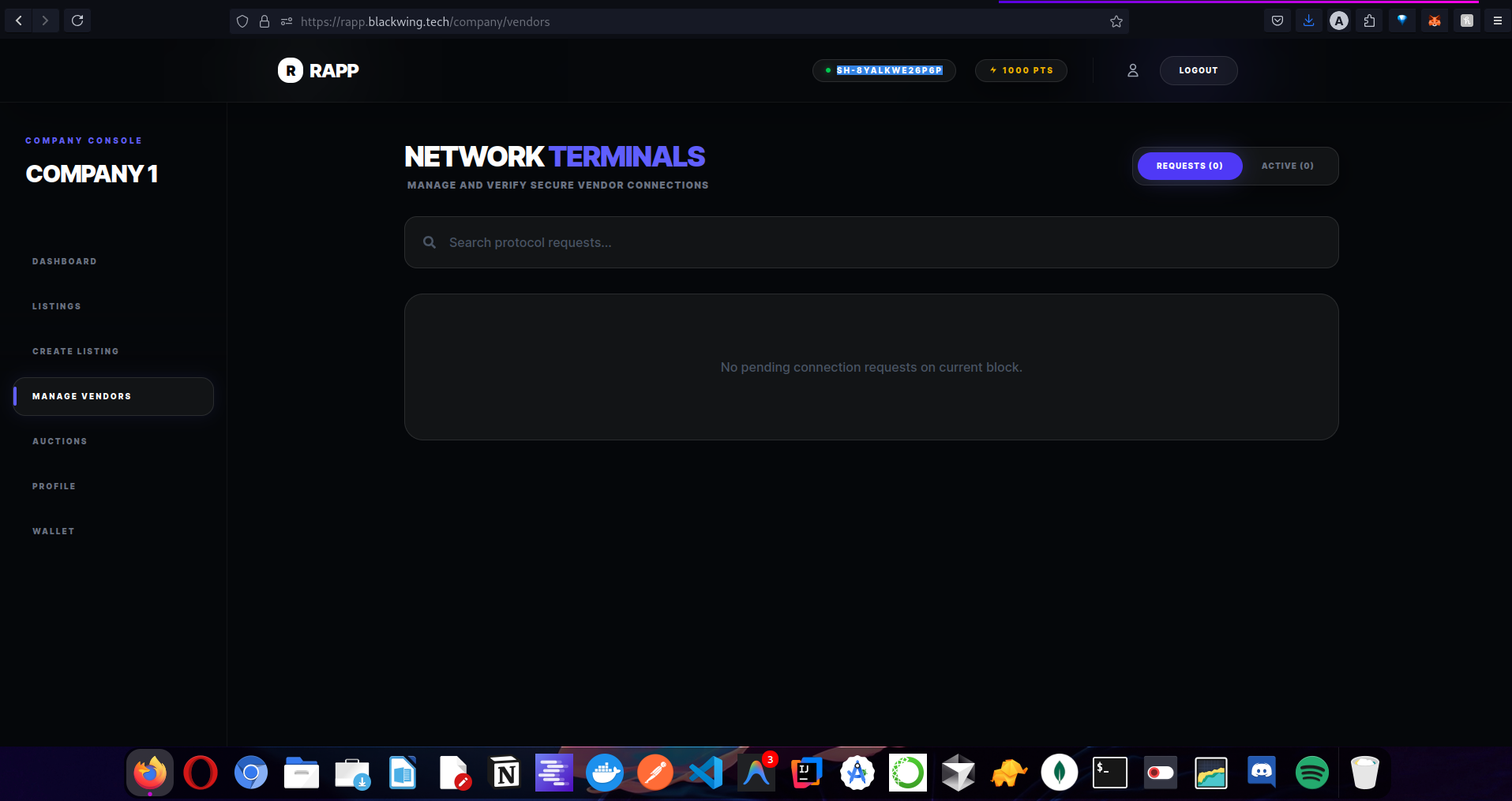Click "Manage and verify secure vendor connections" subtitle
The image size is (1512, 801).
pyautogui.click(x=558, y=185)
